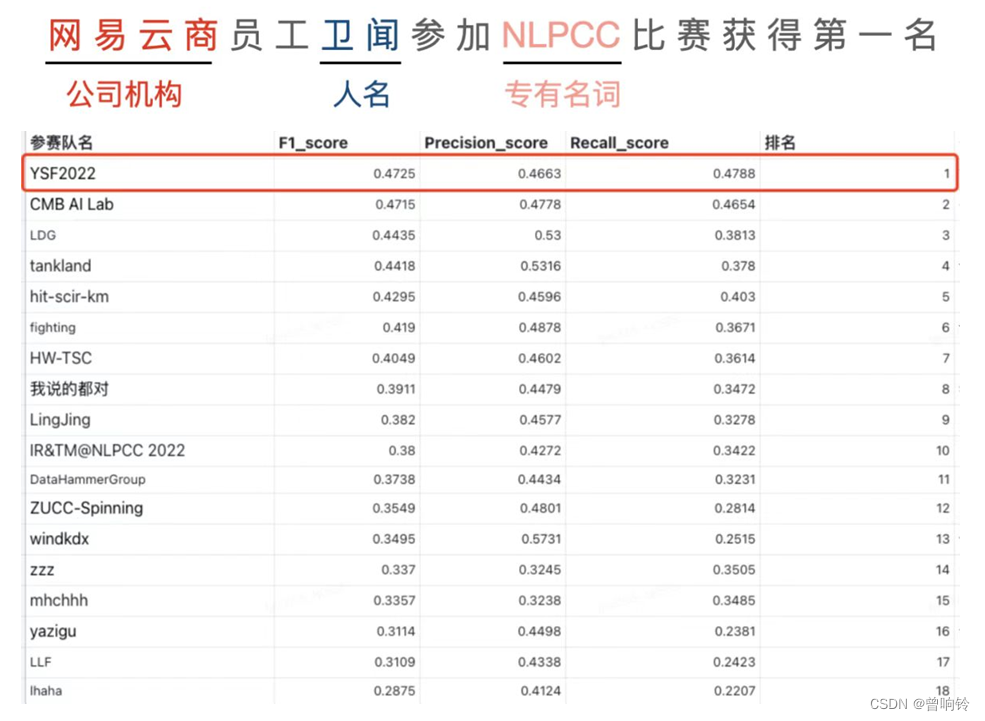Click the recall value 0.2423

pos(735,662)
